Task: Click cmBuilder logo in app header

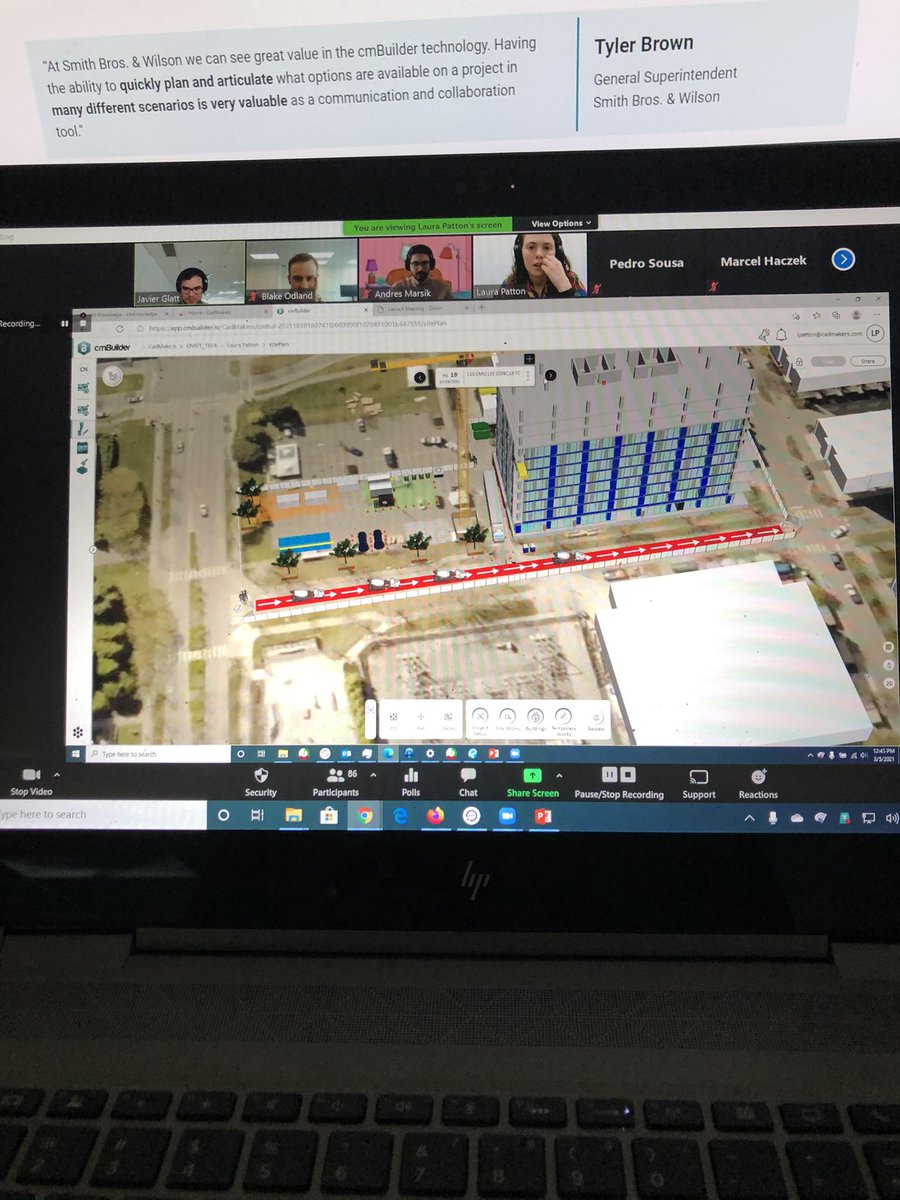Action: (x=104, y=347)
